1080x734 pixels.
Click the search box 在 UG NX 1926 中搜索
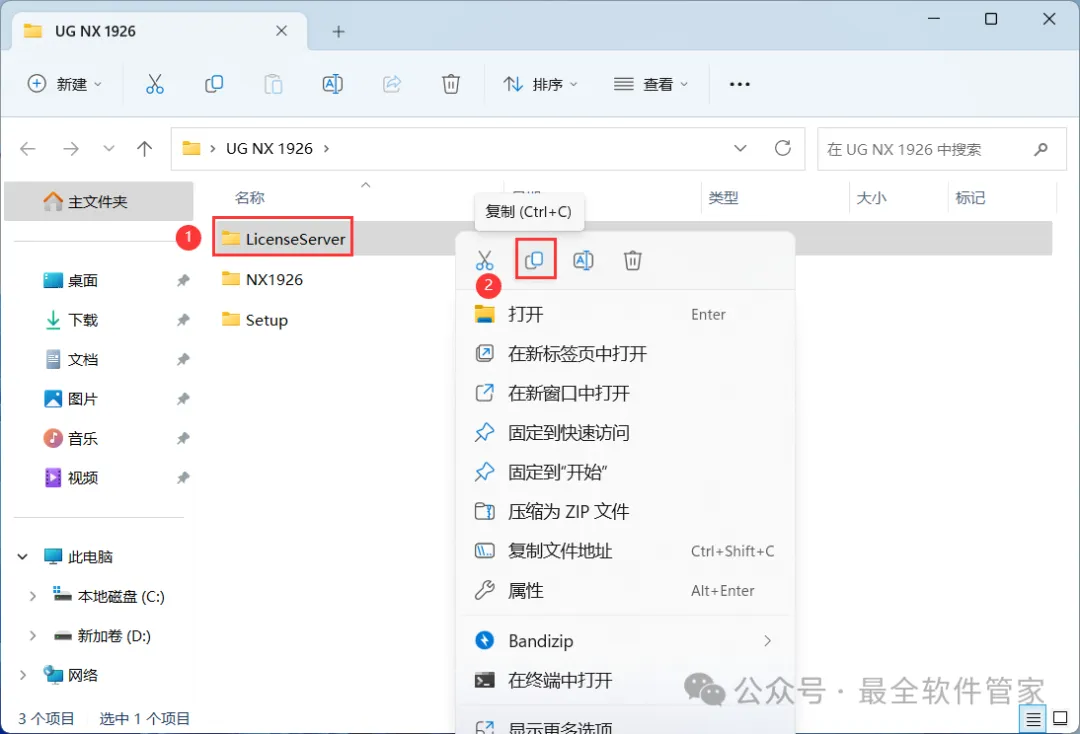tap(941, 149)
